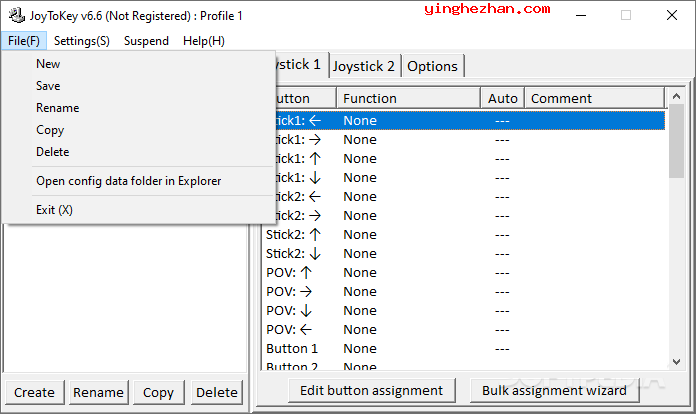This screenshot has height=414, width=696.
Task: Select the highlighted Stick1 left arrow row
Action: click(471, 121)
